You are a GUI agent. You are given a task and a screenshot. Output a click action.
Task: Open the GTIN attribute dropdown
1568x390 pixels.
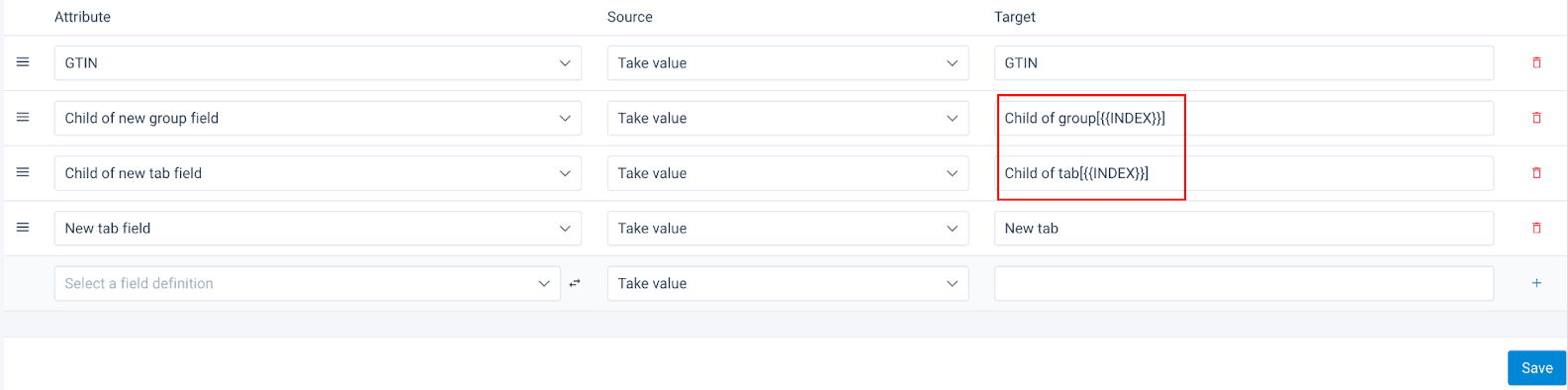coord(318,62)
